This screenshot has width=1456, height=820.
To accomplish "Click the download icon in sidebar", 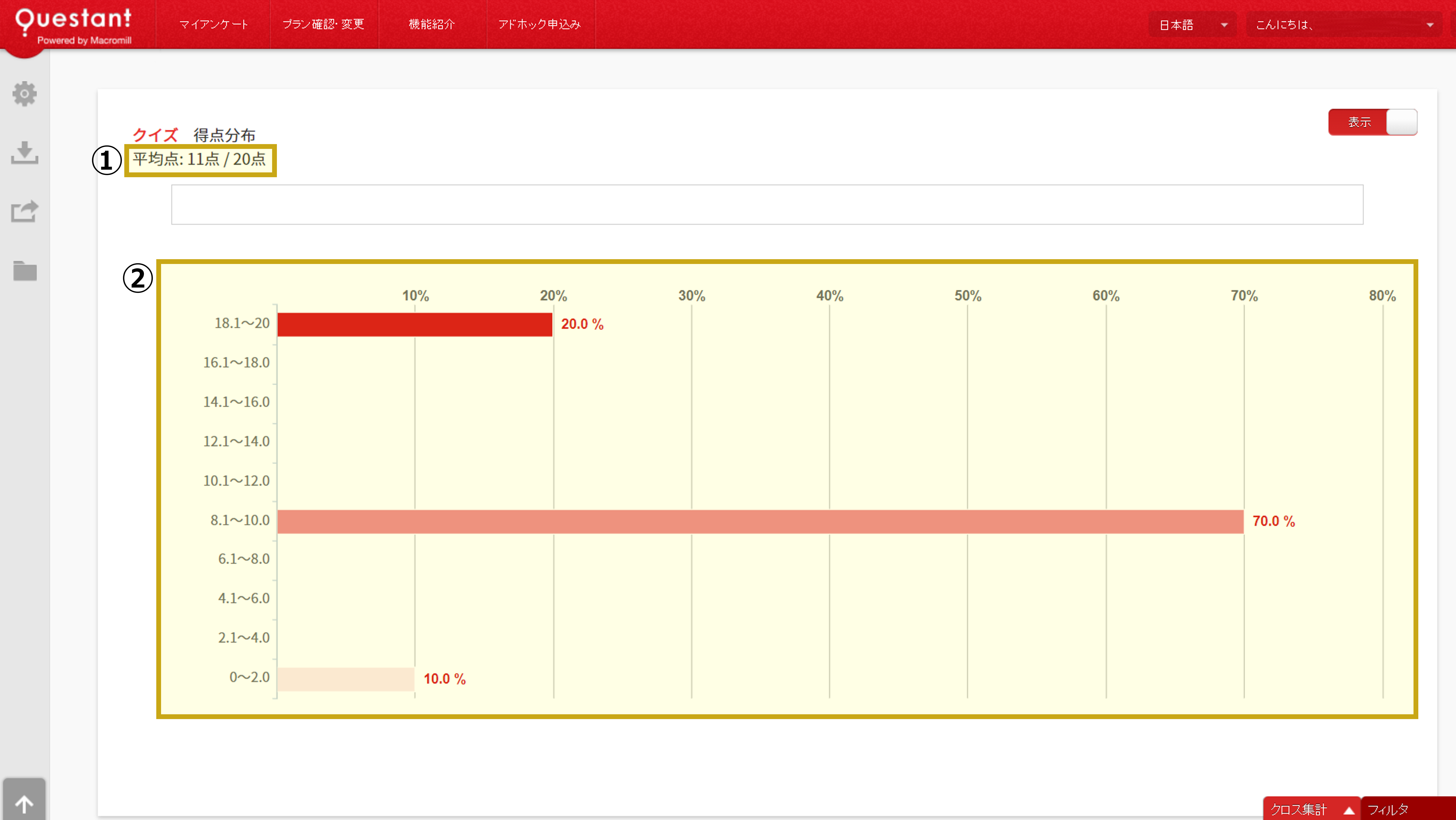I will (24, 153).
